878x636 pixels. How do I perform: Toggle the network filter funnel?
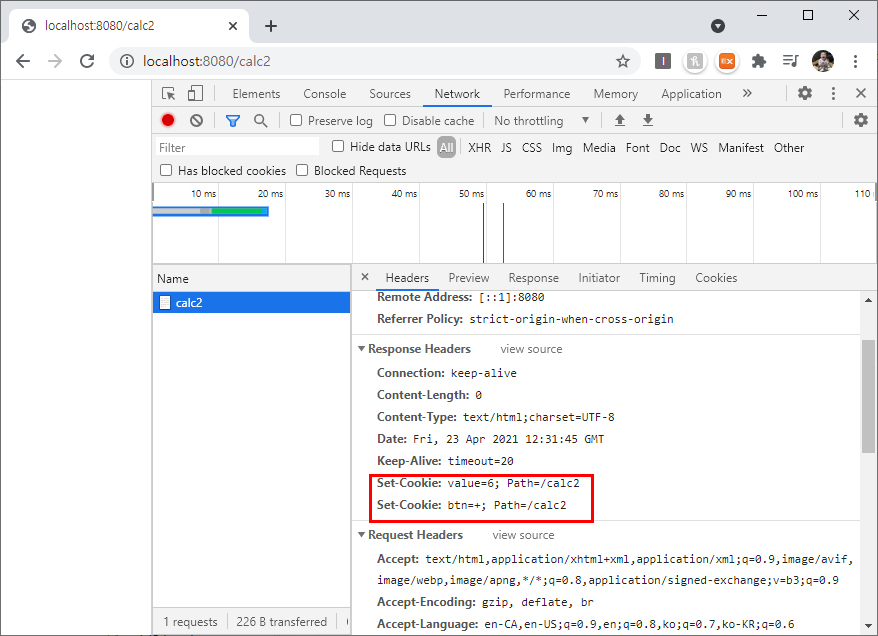point(233,120)
